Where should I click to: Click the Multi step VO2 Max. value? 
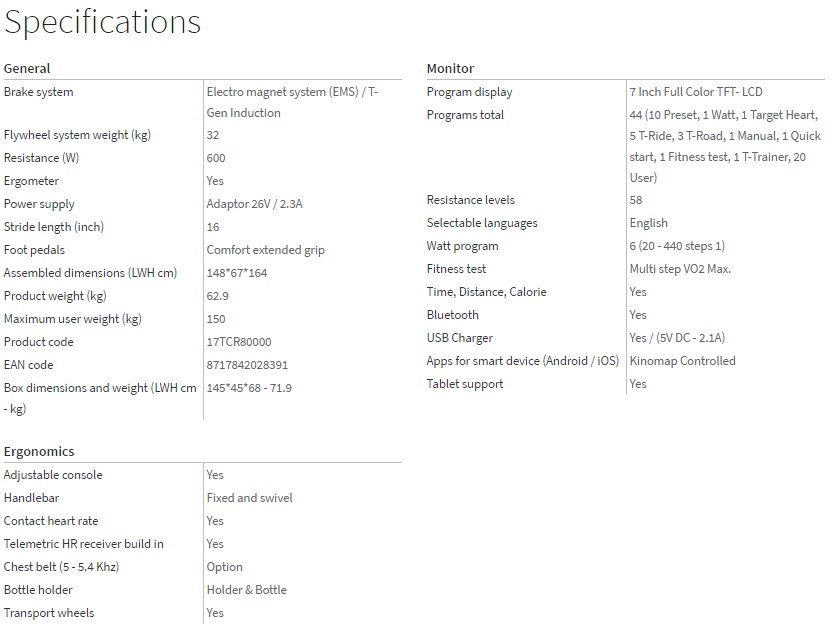pyautogui.click(x=680, y=269)
